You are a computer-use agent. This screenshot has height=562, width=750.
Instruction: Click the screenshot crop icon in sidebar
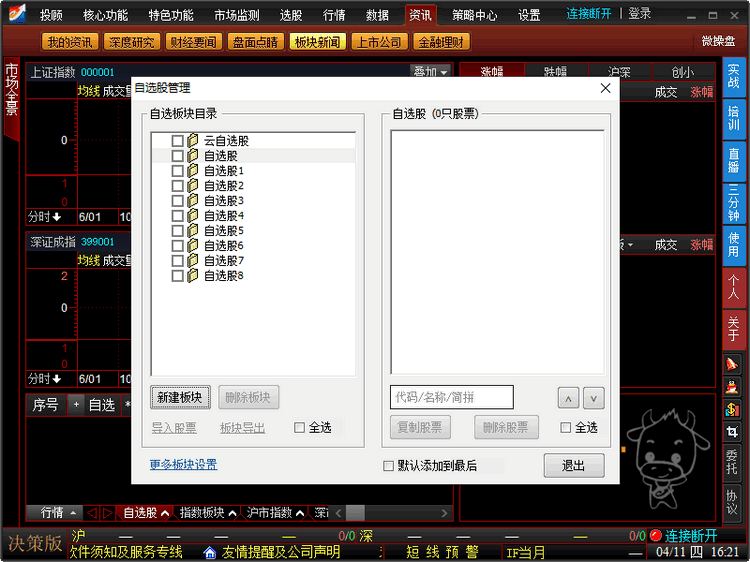pyautogui.click(x=732, y=432)
